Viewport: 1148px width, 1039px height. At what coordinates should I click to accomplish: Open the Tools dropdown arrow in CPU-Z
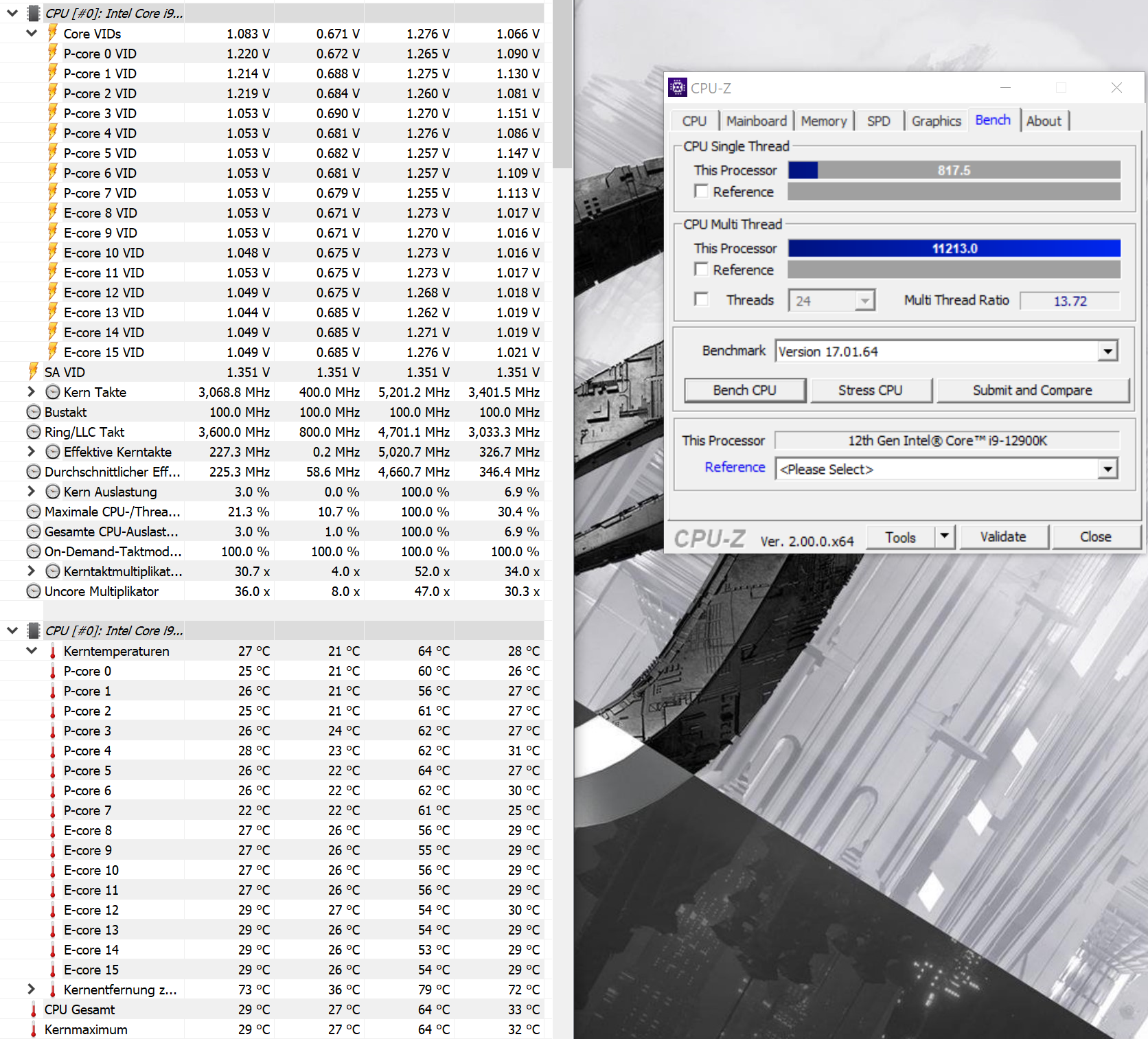pyautogui.click(x=945, y=536)
